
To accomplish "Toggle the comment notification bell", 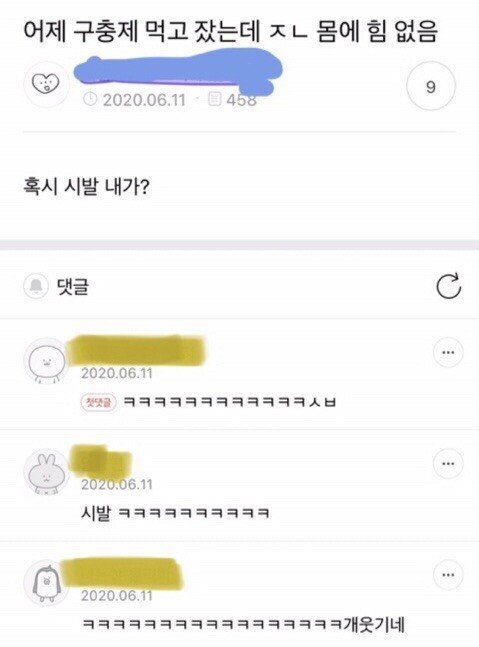I will (x=36, y=286).
